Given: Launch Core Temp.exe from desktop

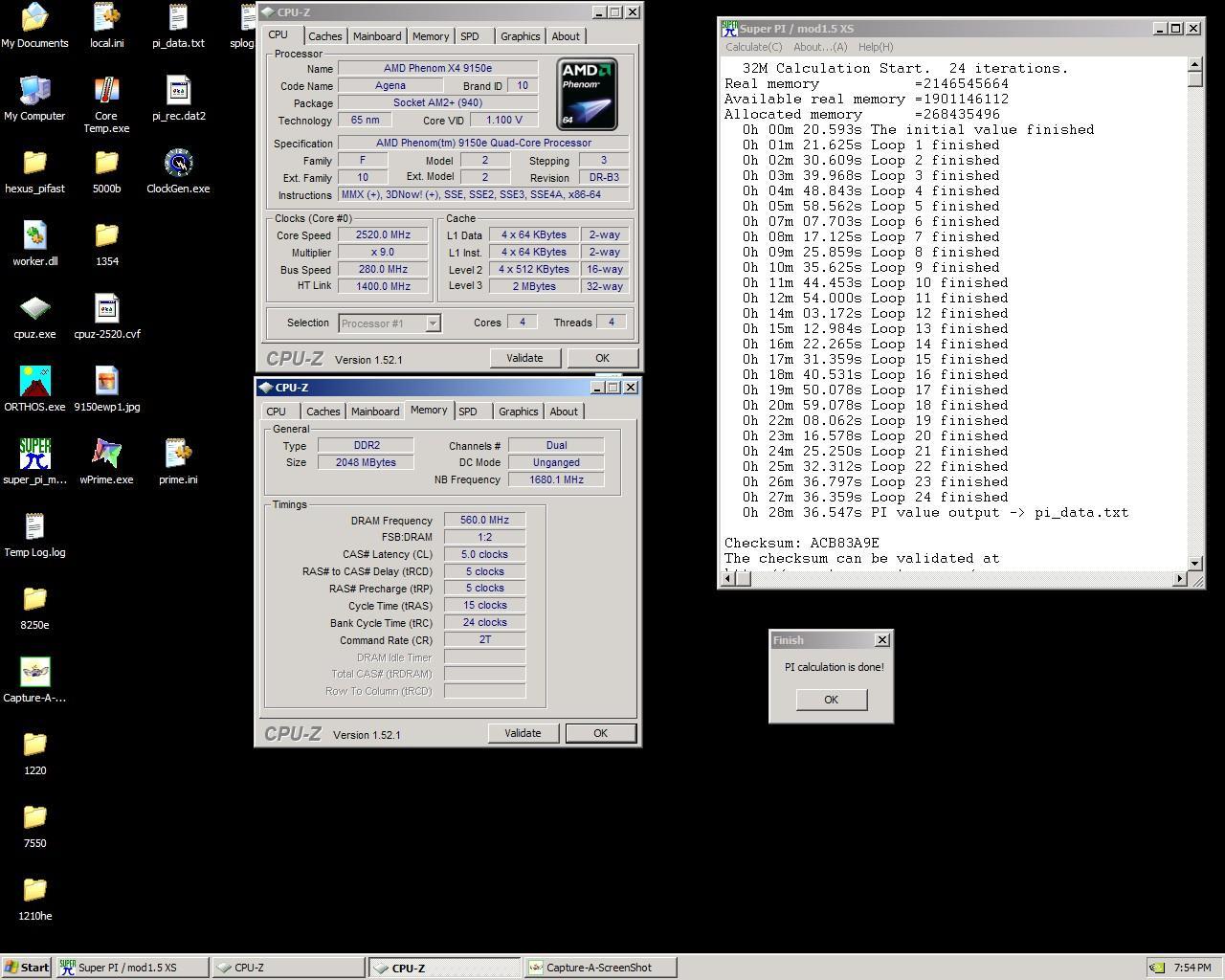Looking at the screenshot, I should (x=106, y=105).
